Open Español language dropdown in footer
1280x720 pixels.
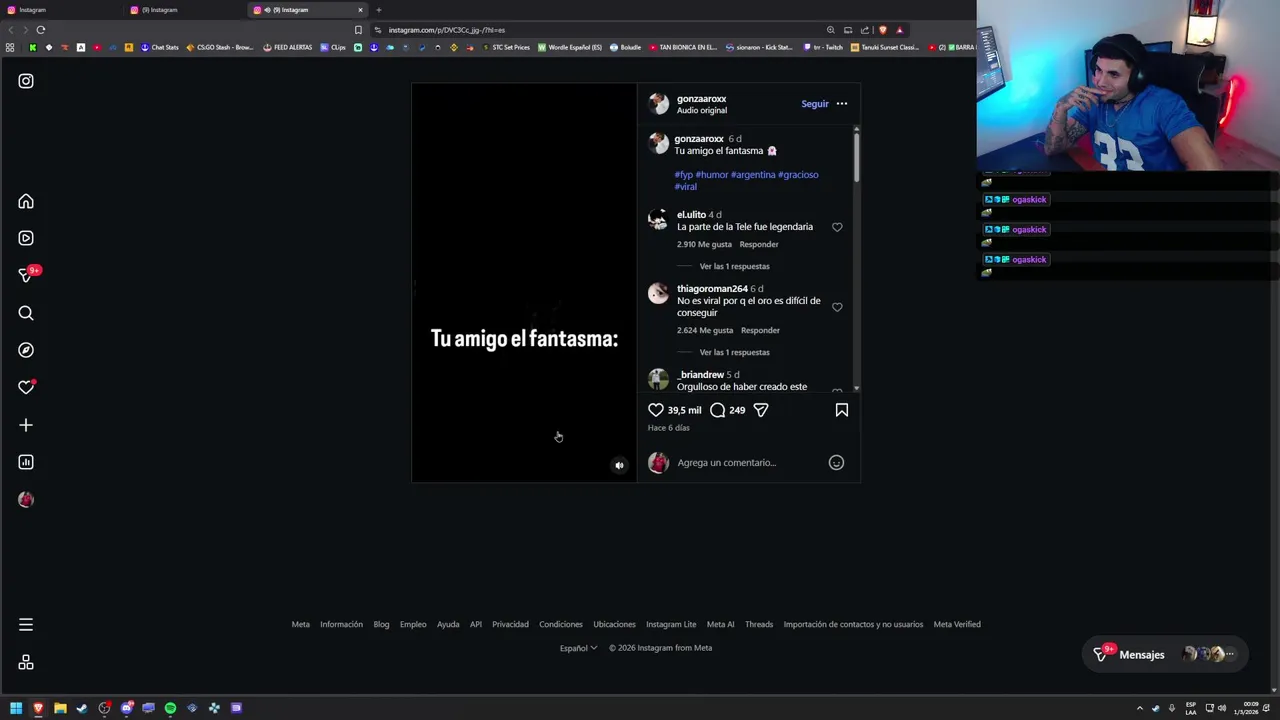578,648
